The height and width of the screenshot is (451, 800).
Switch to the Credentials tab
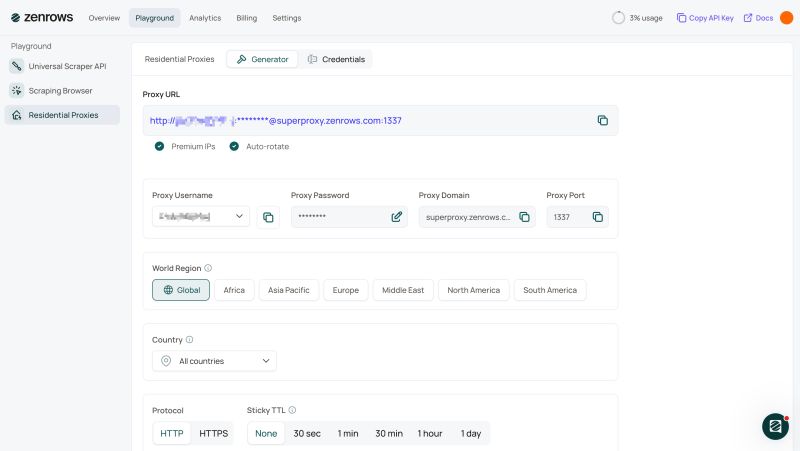[336, 59]
